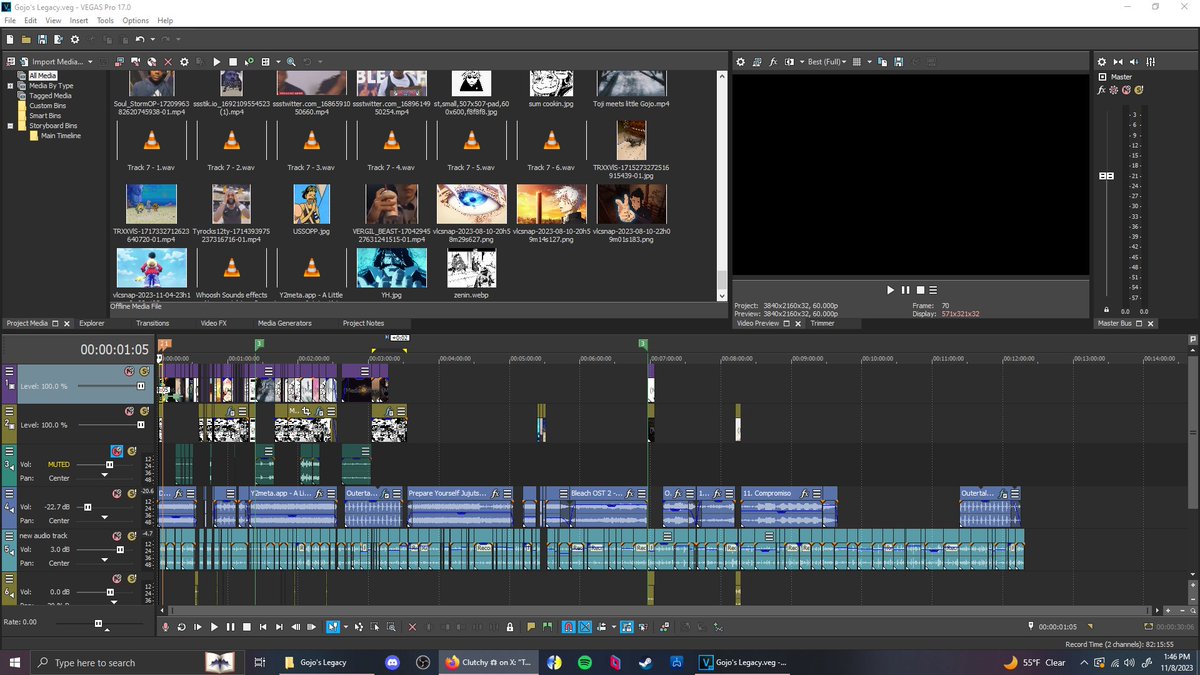Image resolution: width=1200 pixels, height=675 pixels.
Task: Go to start in timeline transport
Action: pos(263,627)
